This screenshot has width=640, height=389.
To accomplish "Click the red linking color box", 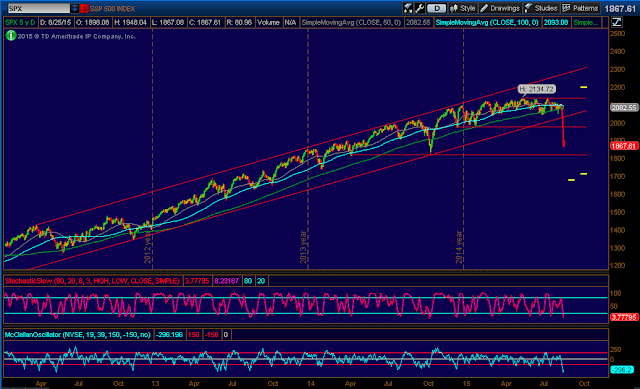I will pos(84,8).
